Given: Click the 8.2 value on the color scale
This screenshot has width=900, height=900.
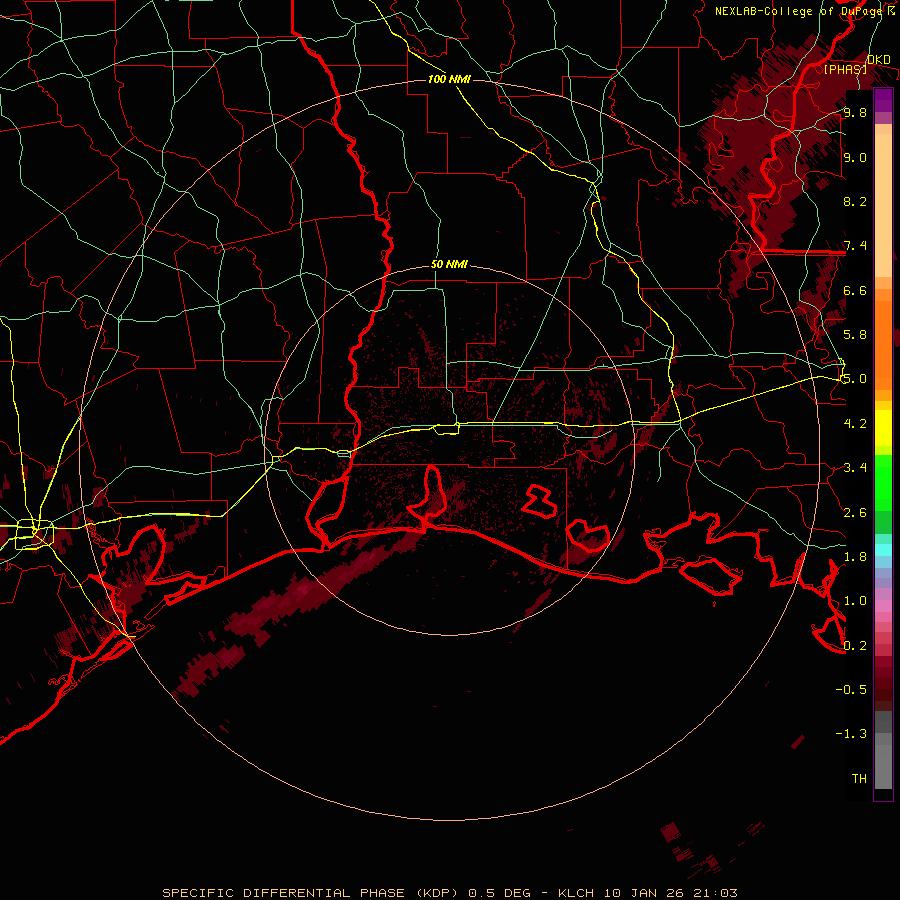Looking at the screenshot, I should point(855,201).
